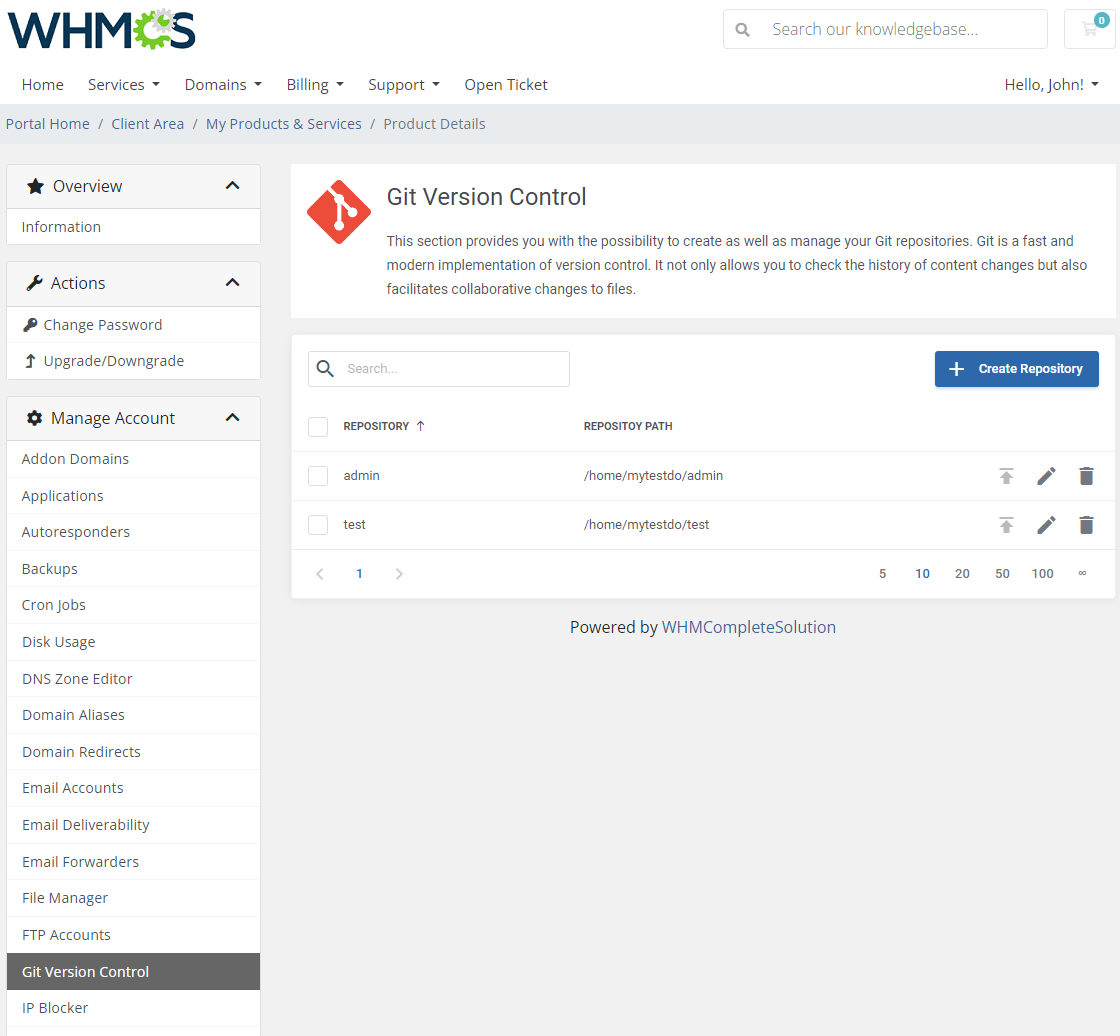
Task: Open IP Blocker in sidebar
Action: click(x=134, y=1008)
